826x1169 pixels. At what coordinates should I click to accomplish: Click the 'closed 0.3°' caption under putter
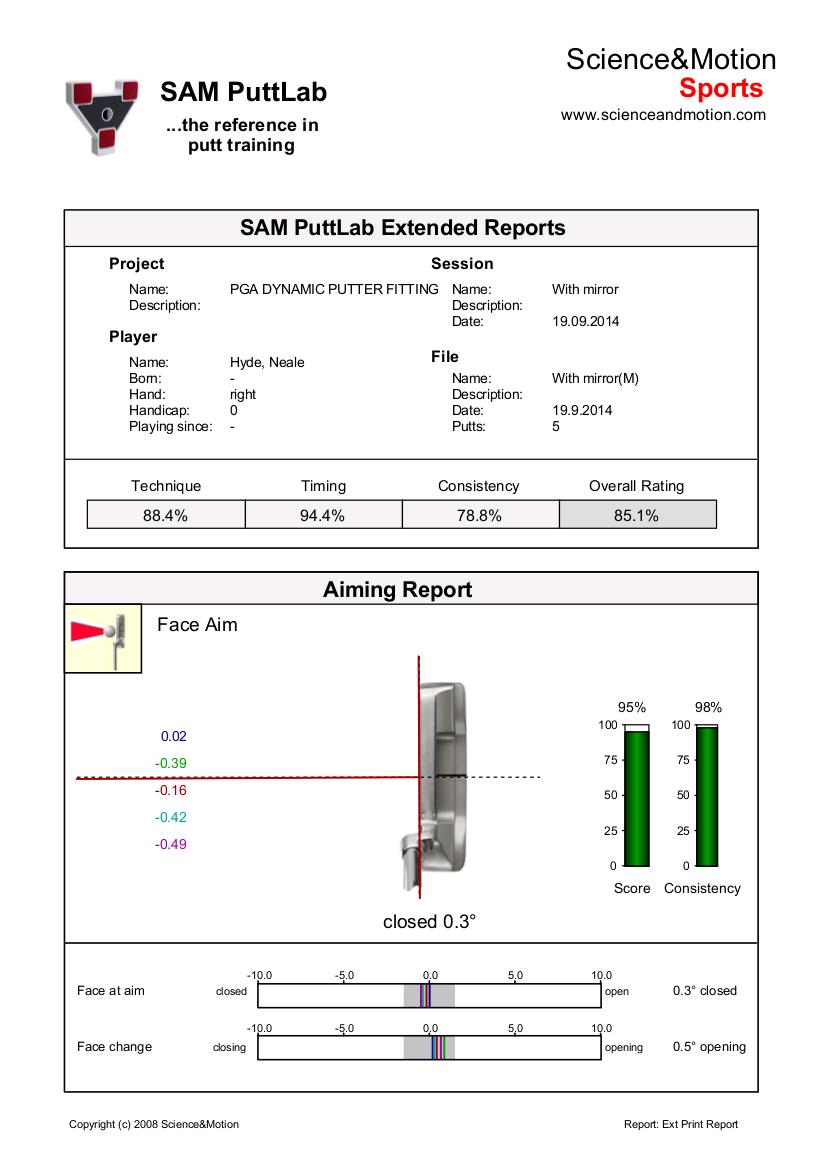(429, 922)
